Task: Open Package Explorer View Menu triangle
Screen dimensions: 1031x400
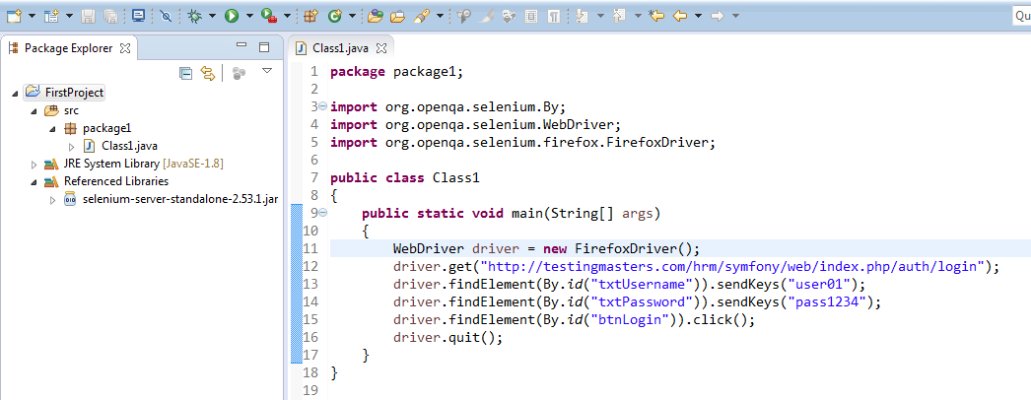Action: click(x=267, y=71)
